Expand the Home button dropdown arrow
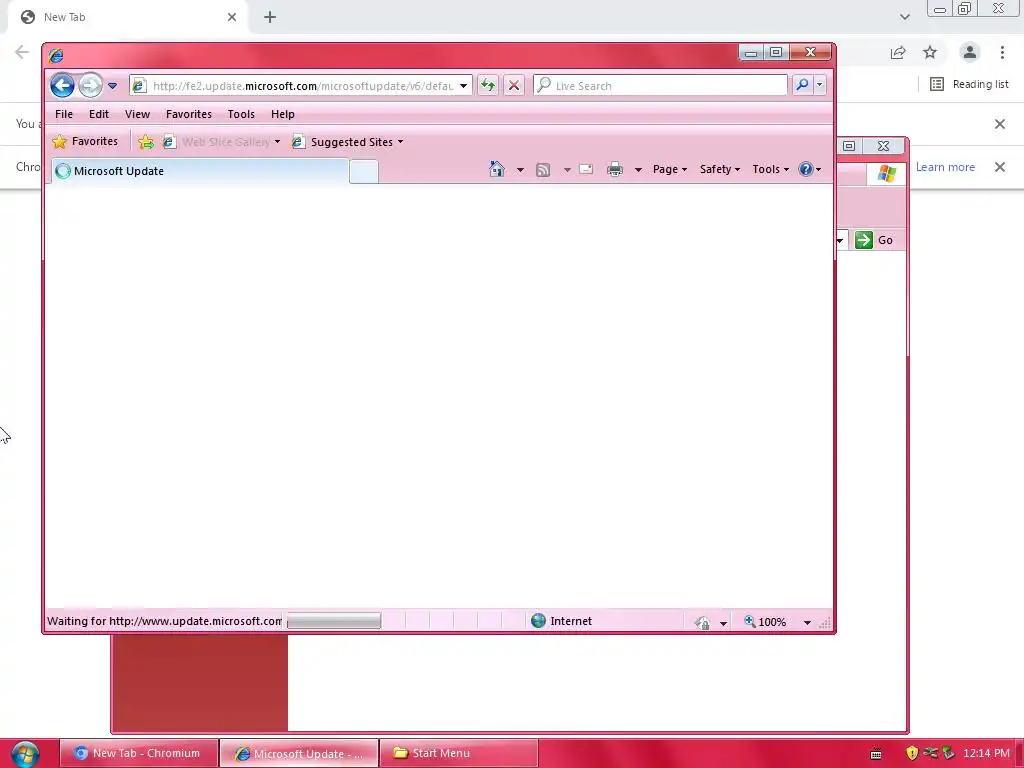Screen dimensions: 1024x768 tap(520, 170)
